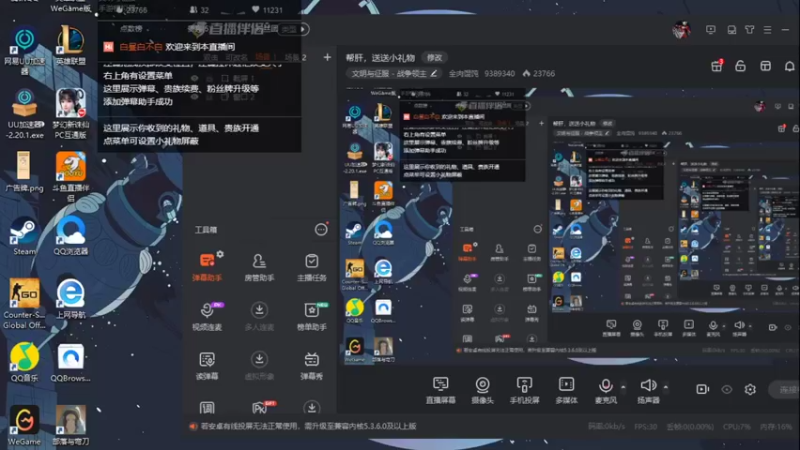Screen dimensions: 800x450
Task: Open notifications bell icon
Action: click(x=789, y=66)
